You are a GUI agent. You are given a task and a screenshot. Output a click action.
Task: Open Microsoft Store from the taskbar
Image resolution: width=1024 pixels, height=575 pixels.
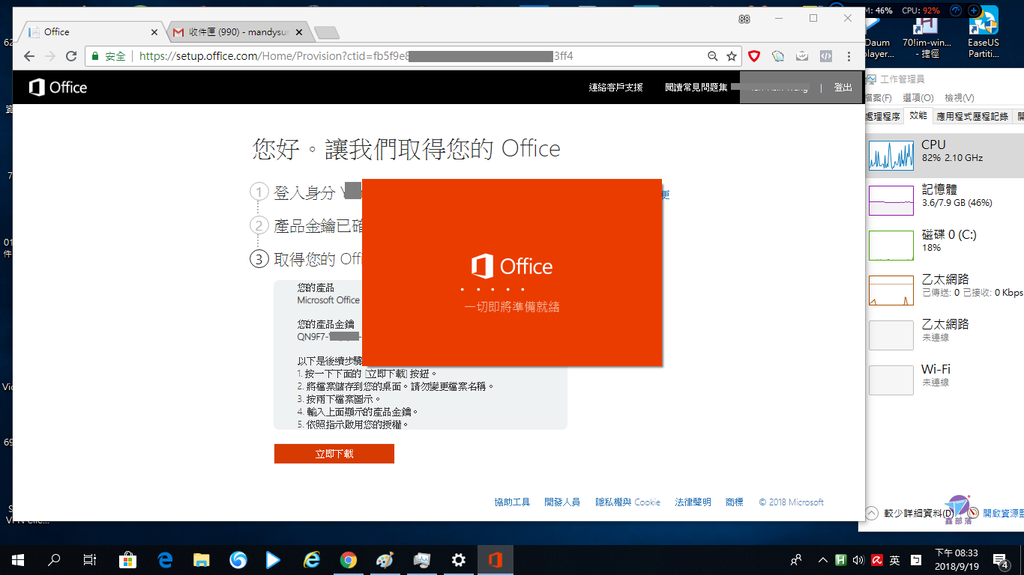pyautogui.click(x=128, y=560)
